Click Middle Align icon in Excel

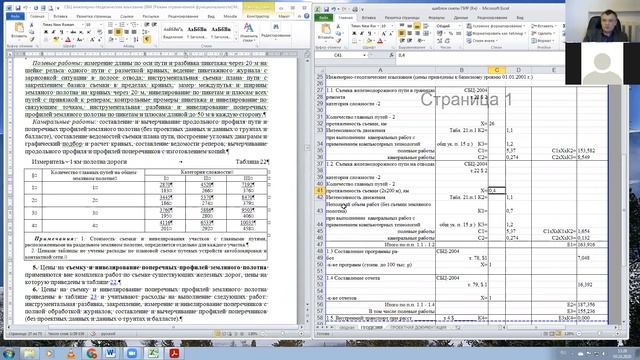[409, 25]
